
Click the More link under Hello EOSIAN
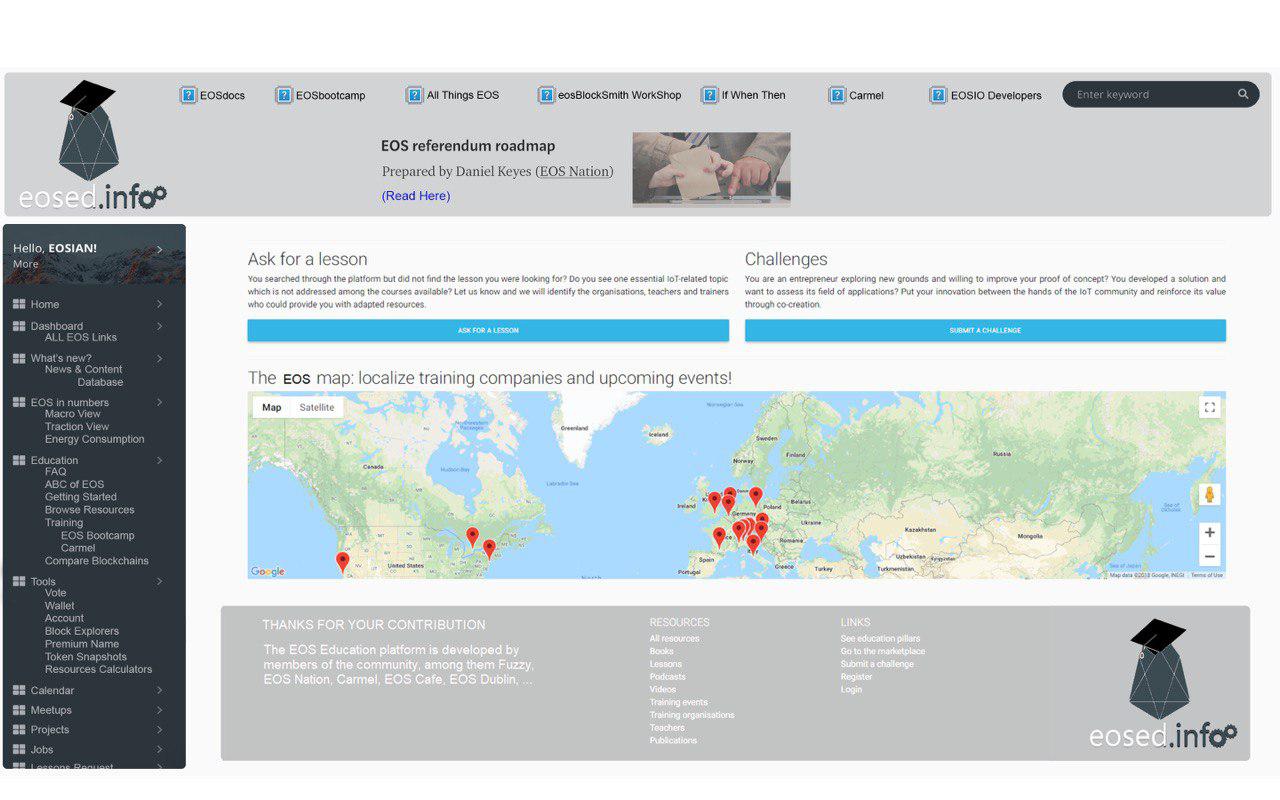click(x=26, y=264)
